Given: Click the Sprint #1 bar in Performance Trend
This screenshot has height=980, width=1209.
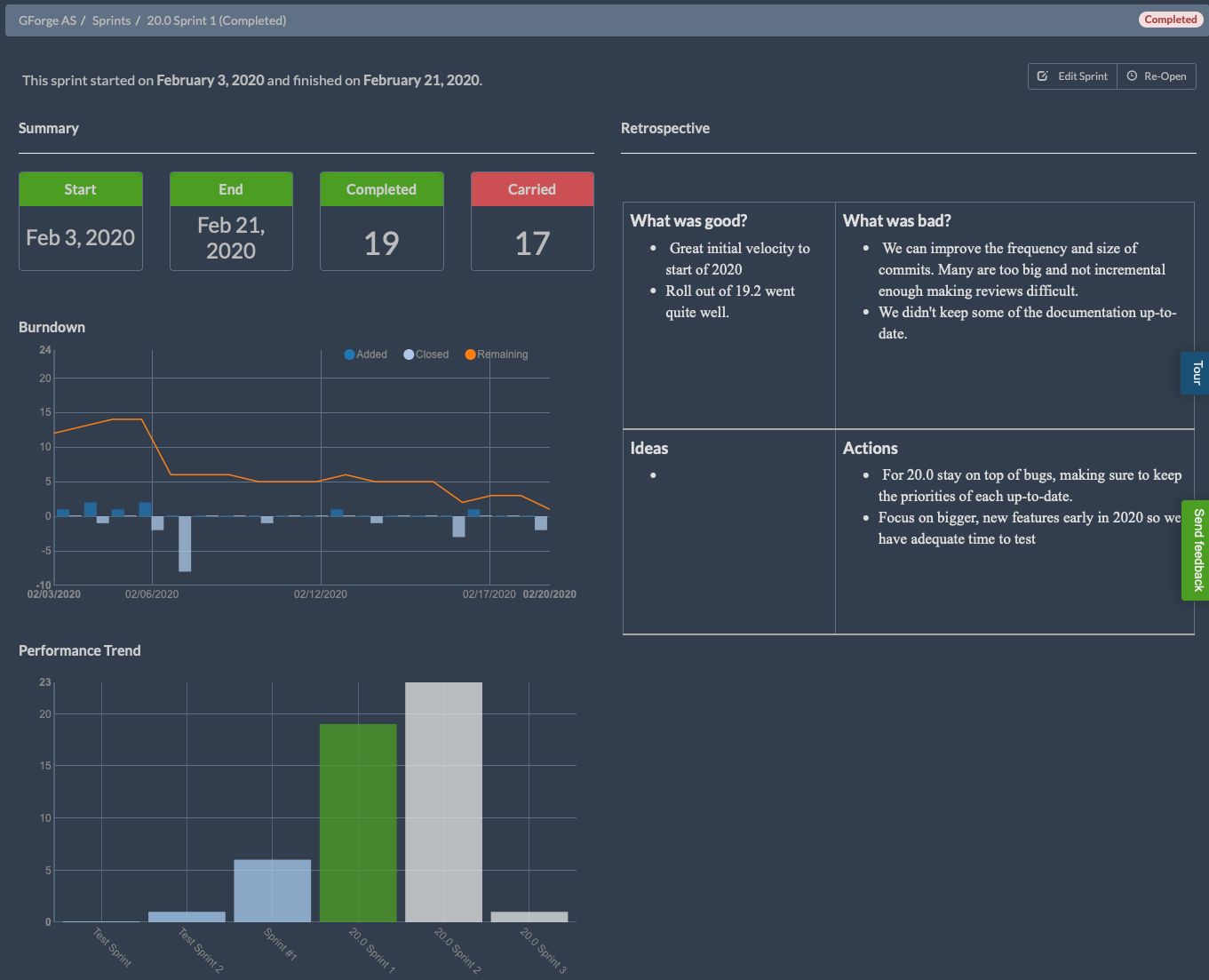Looking at the screenshot, I should 273,890.
